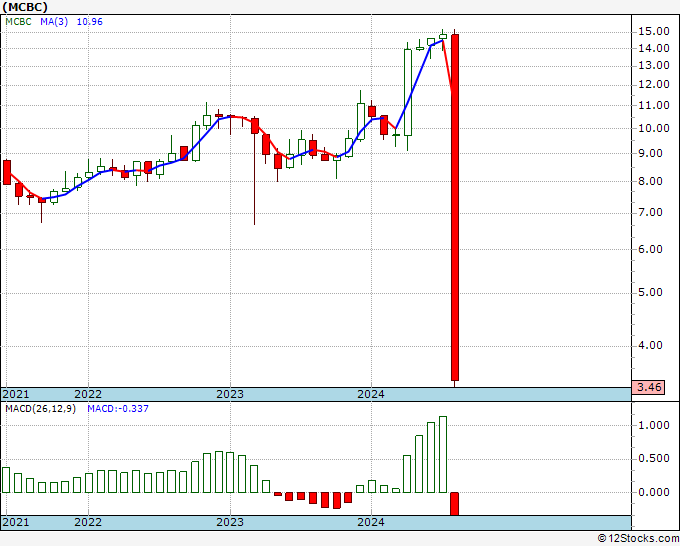Click the MACD(26,12,9) indicator label

tap(40, 409)
